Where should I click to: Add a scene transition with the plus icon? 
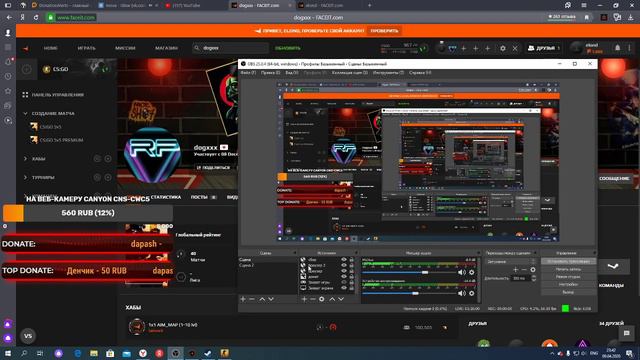[x=516, y=270]
